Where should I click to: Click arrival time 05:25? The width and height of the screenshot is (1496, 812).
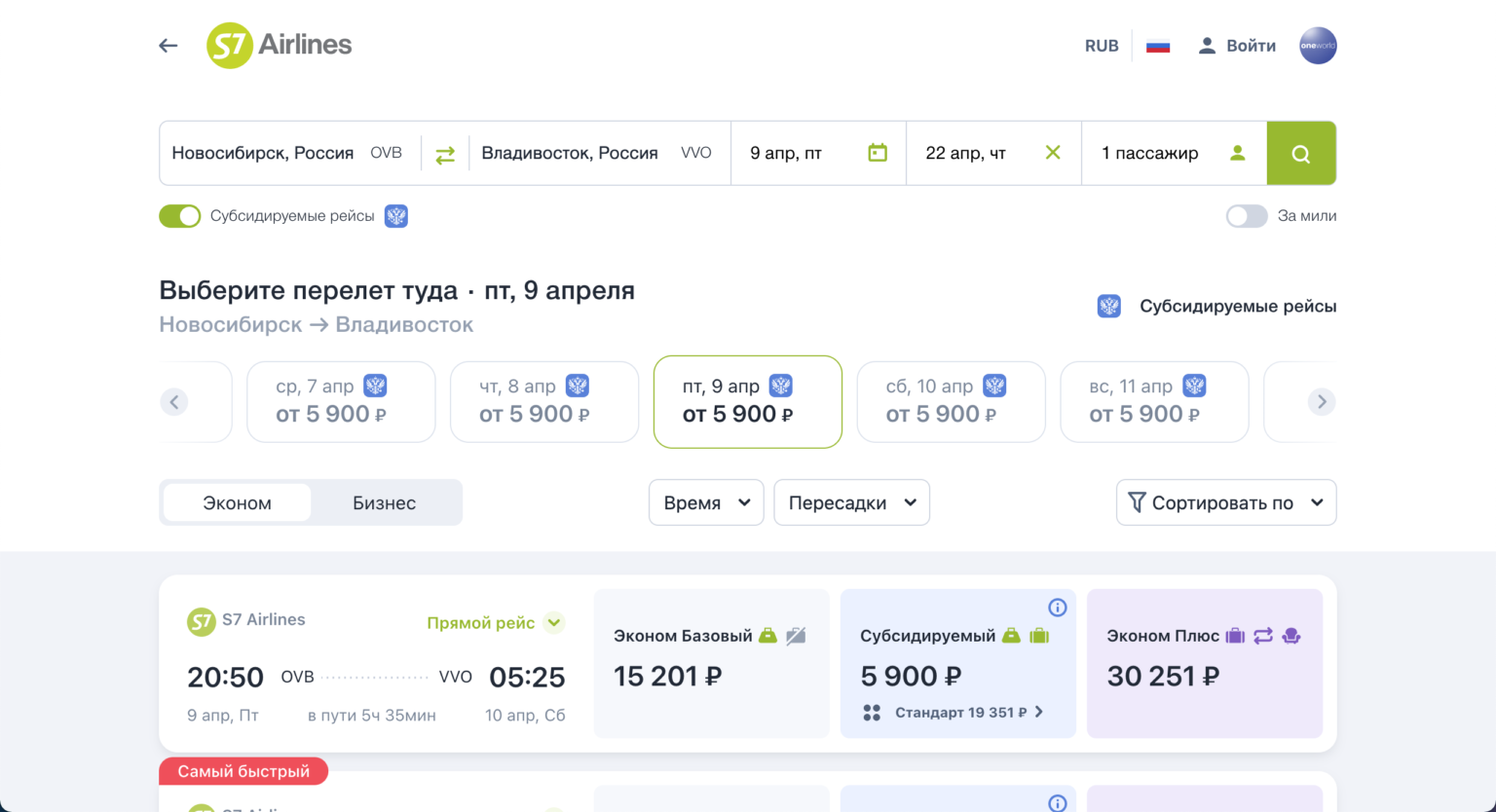527,677
